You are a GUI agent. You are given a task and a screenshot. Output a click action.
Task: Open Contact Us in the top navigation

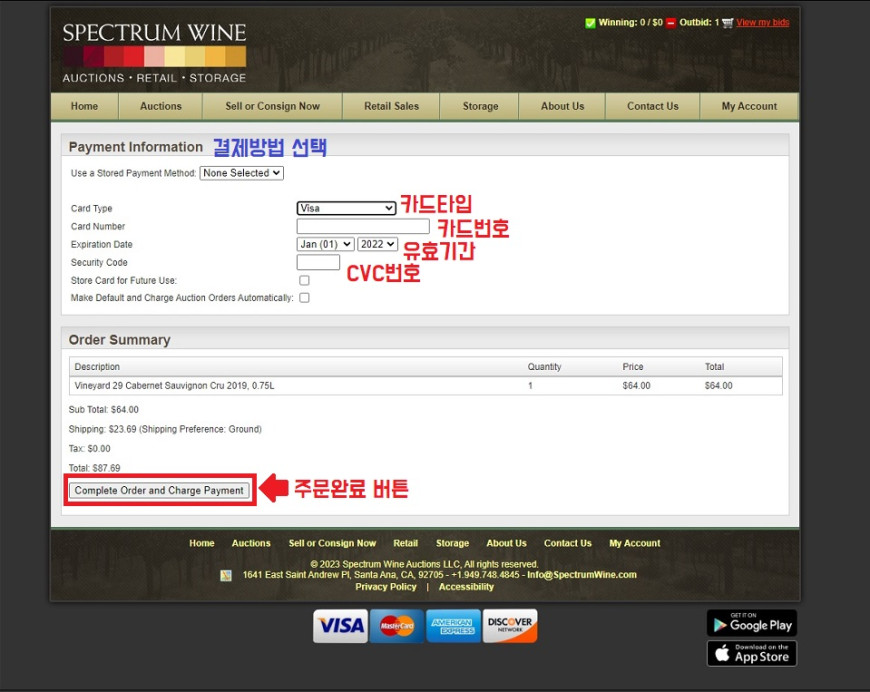(x=652, y=106)
